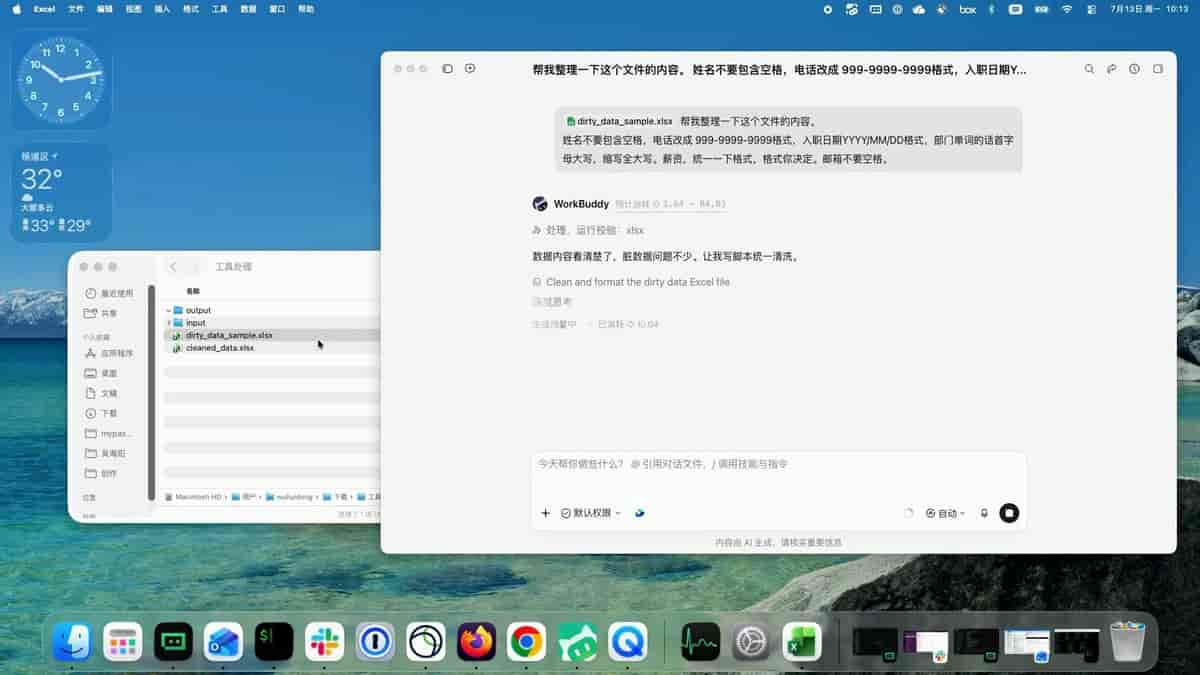This screenshot has height=675, width=1200.
Task: Focus the 今天帮你做些什么 chat input
Action: [x=778, y=464]
